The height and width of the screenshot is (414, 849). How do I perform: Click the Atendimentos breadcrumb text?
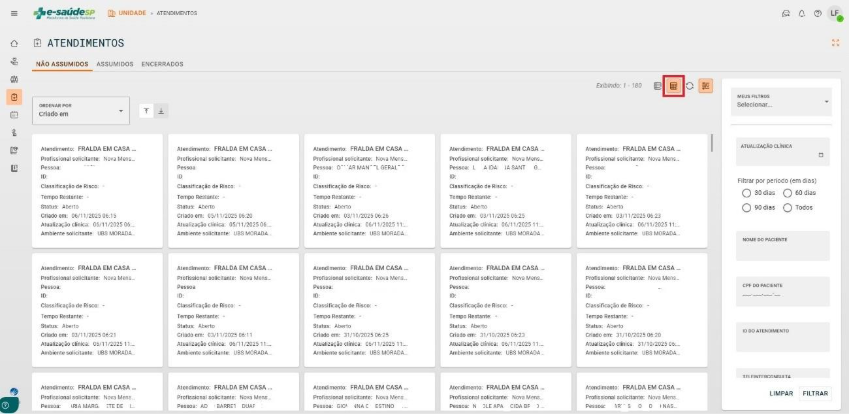pyautogui.click(x=177, y=13)
